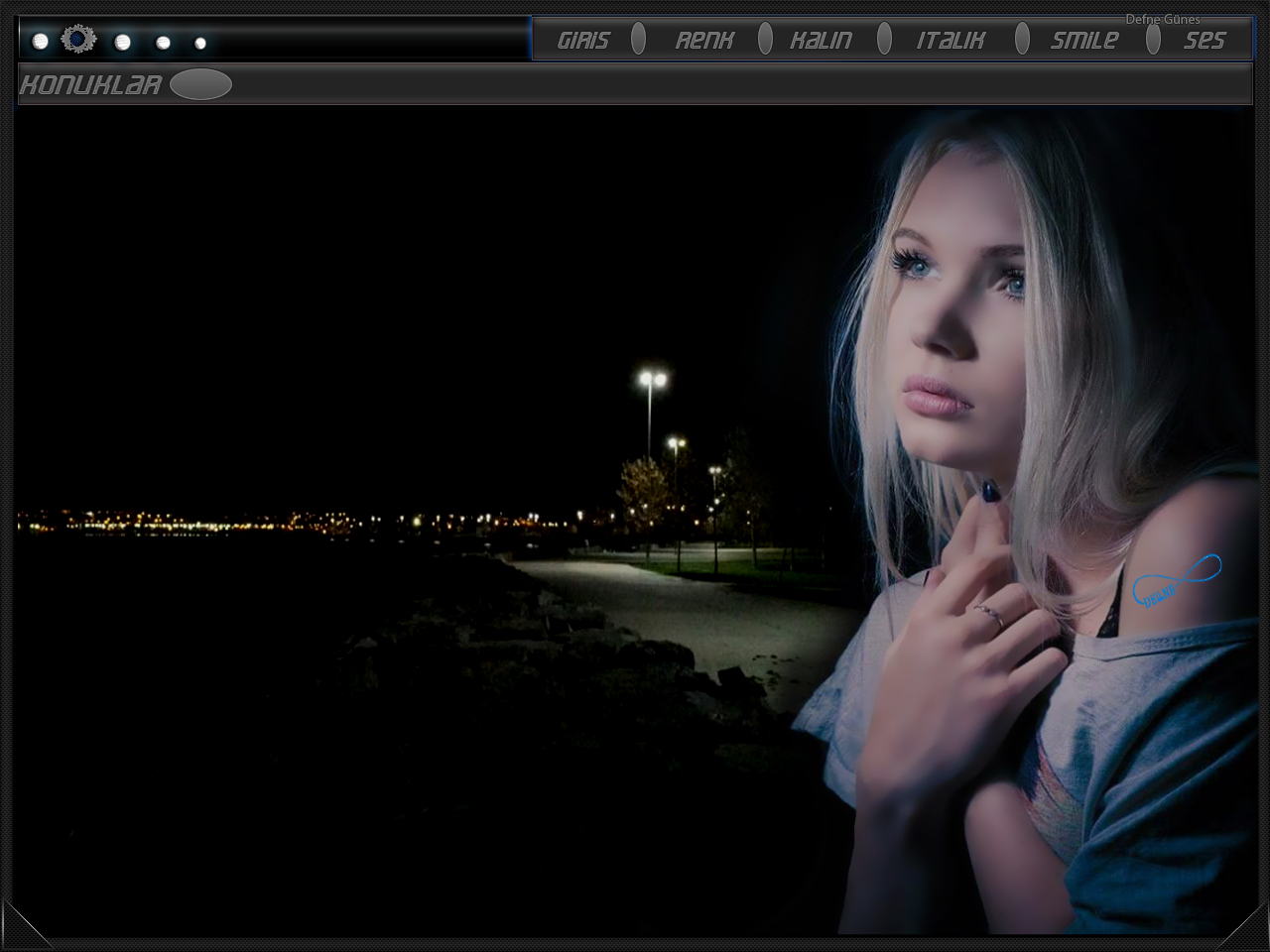The image size is (1270, 952).
Task: Click the white dot immediately right of the gear
Action: [x=123, y=43]
